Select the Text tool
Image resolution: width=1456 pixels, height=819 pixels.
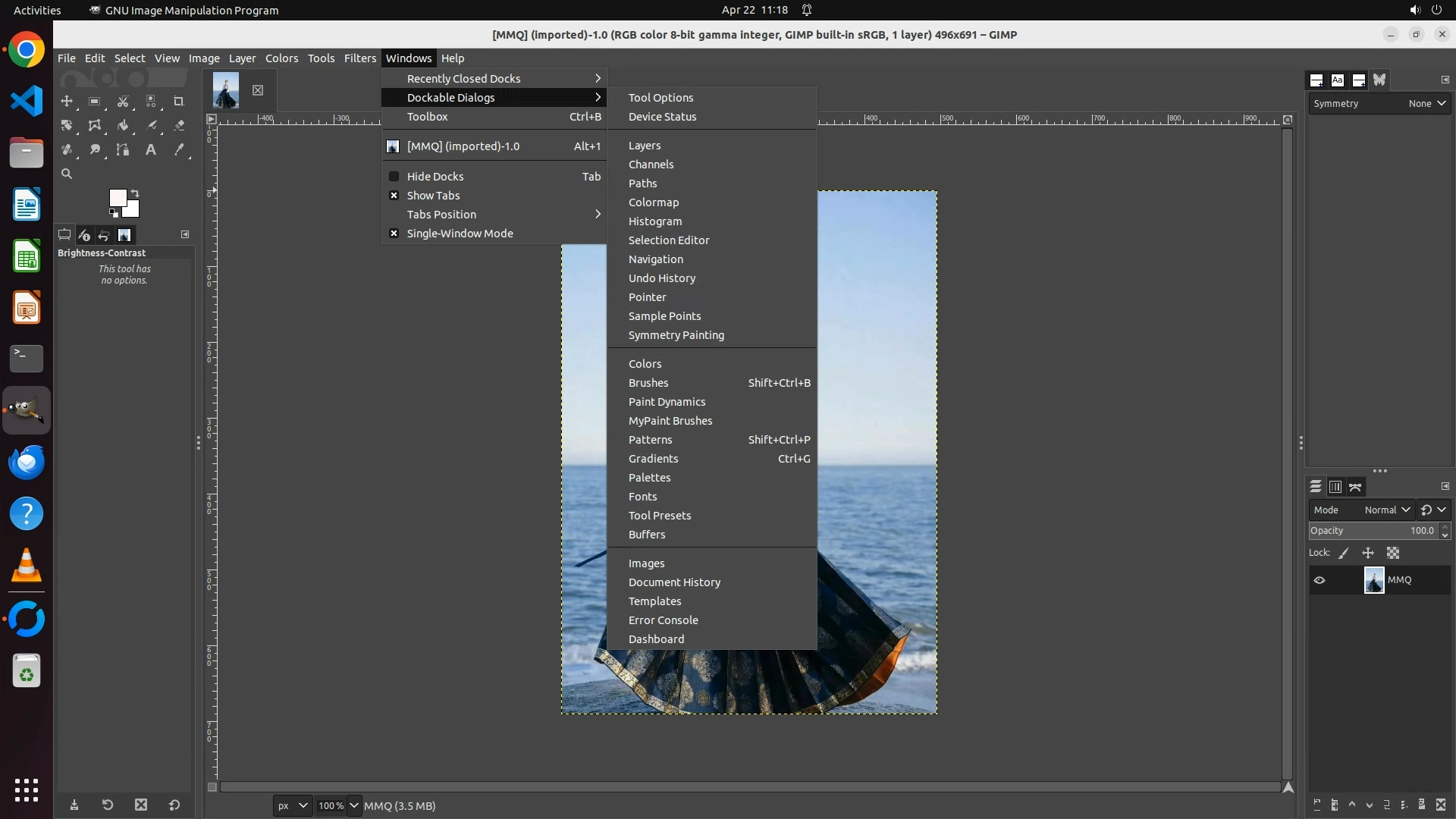pyautogui.click(x=151, y=149)
